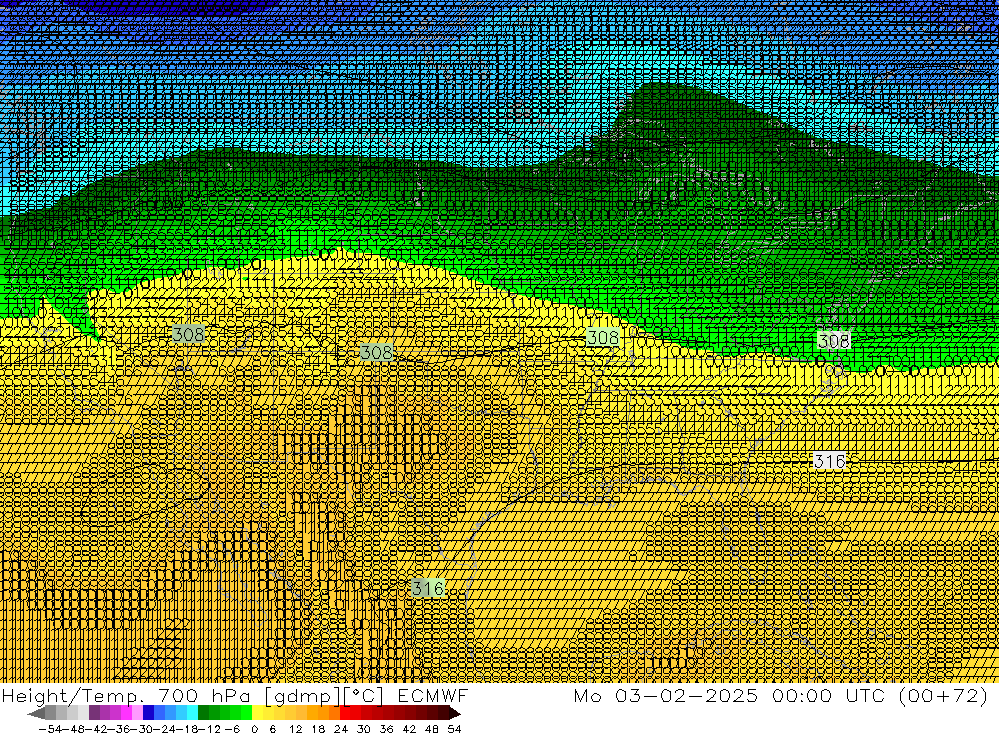Image resolution: width=1000 pixels, height=733 pixels.
Task: Click the '-30' legend value
Action: (142, 729)
